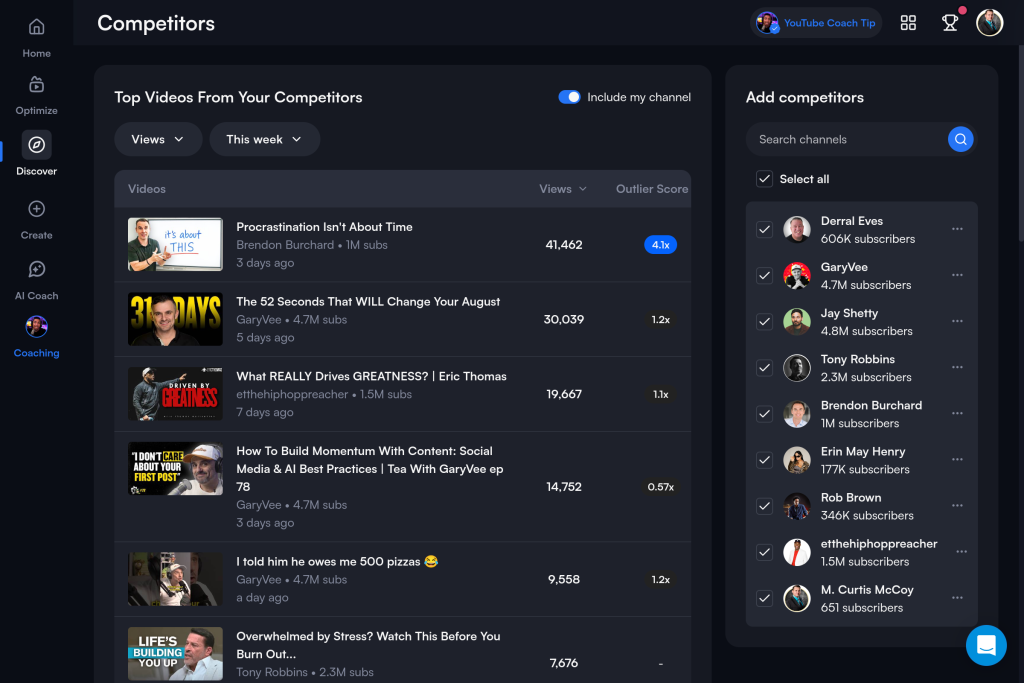Select the Discover compass icon

[37, 144]
